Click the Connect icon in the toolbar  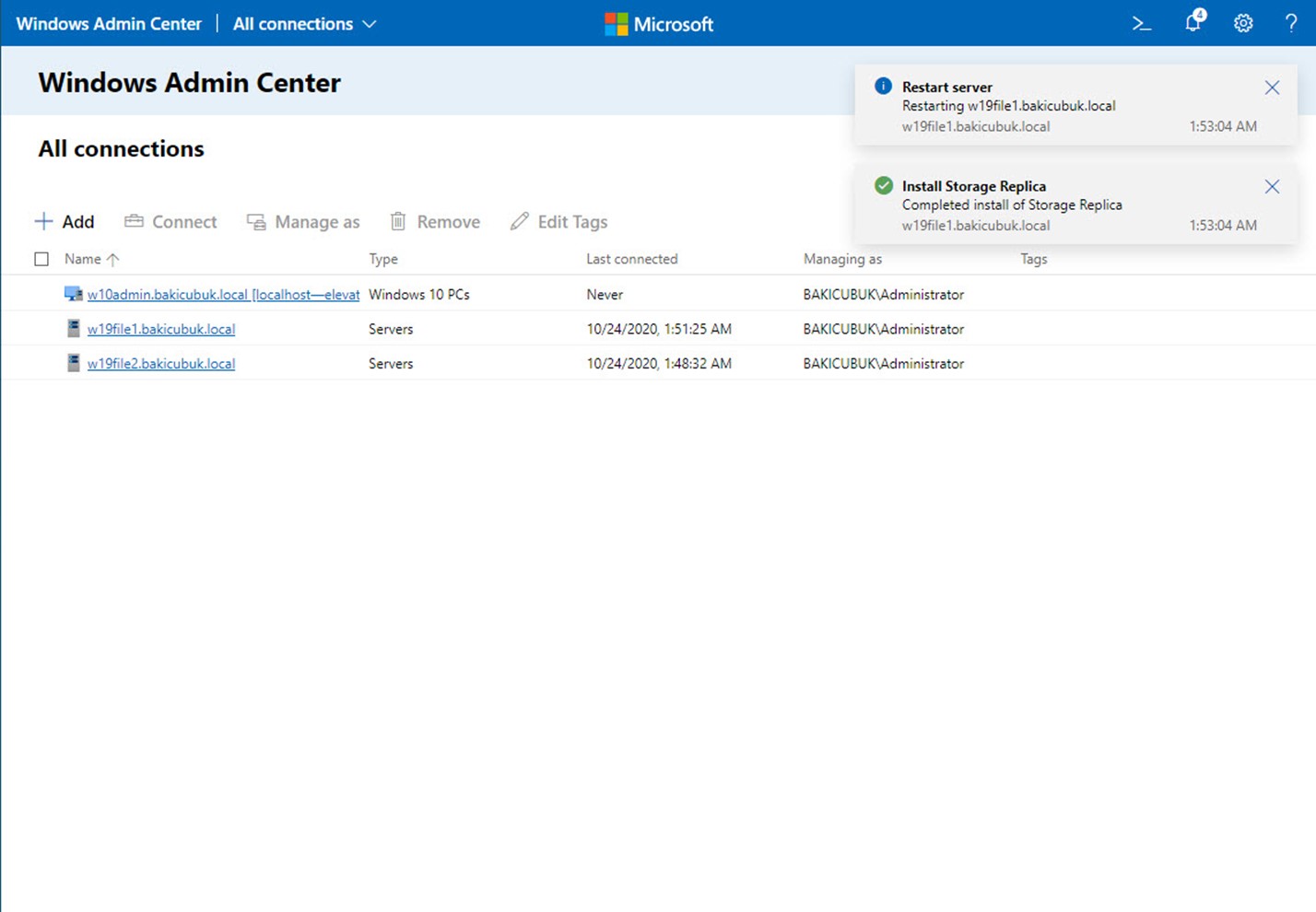coord(134,221)
